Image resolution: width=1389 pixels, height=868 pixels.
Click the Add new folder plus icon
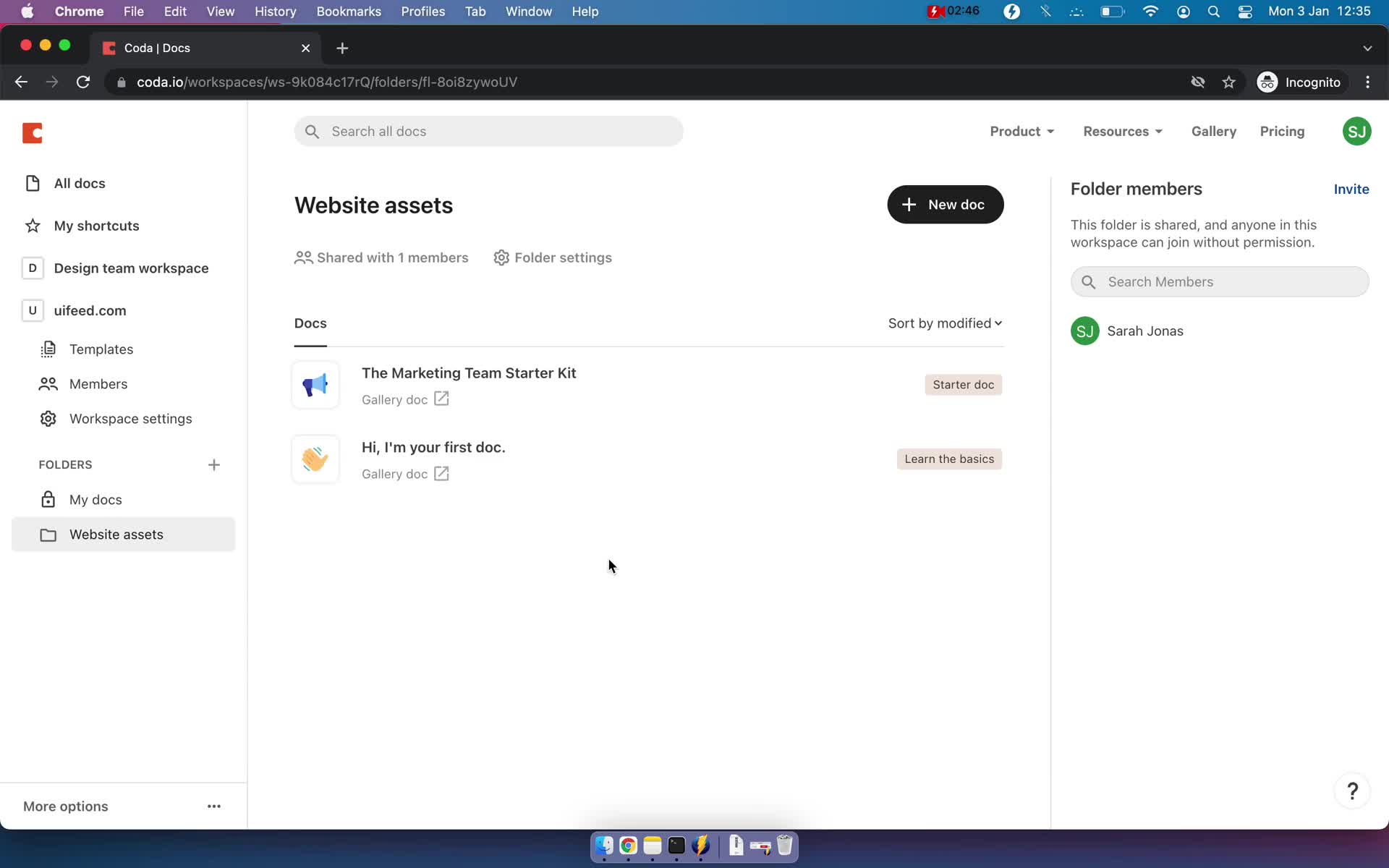pos(213,463)
